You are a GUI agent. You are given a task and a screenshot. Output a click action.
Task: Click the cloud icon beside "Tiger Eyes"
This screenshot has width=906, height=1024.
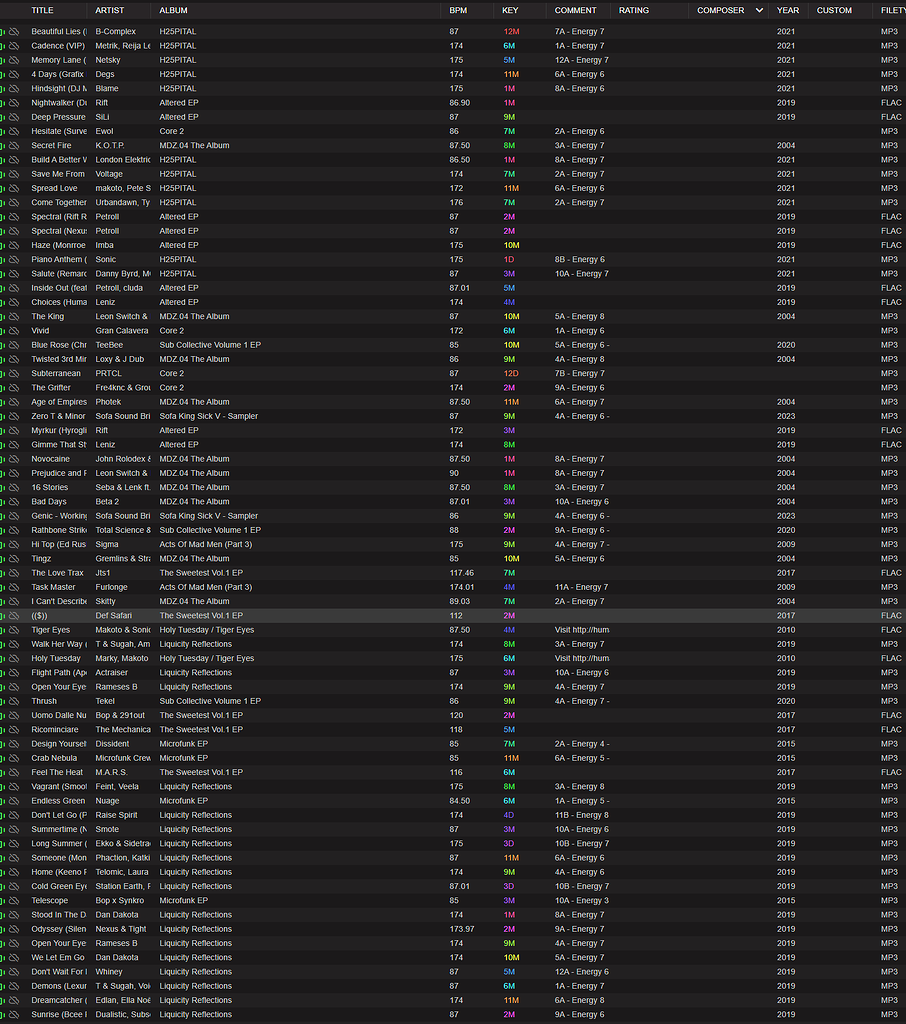[x=14, y=630]
